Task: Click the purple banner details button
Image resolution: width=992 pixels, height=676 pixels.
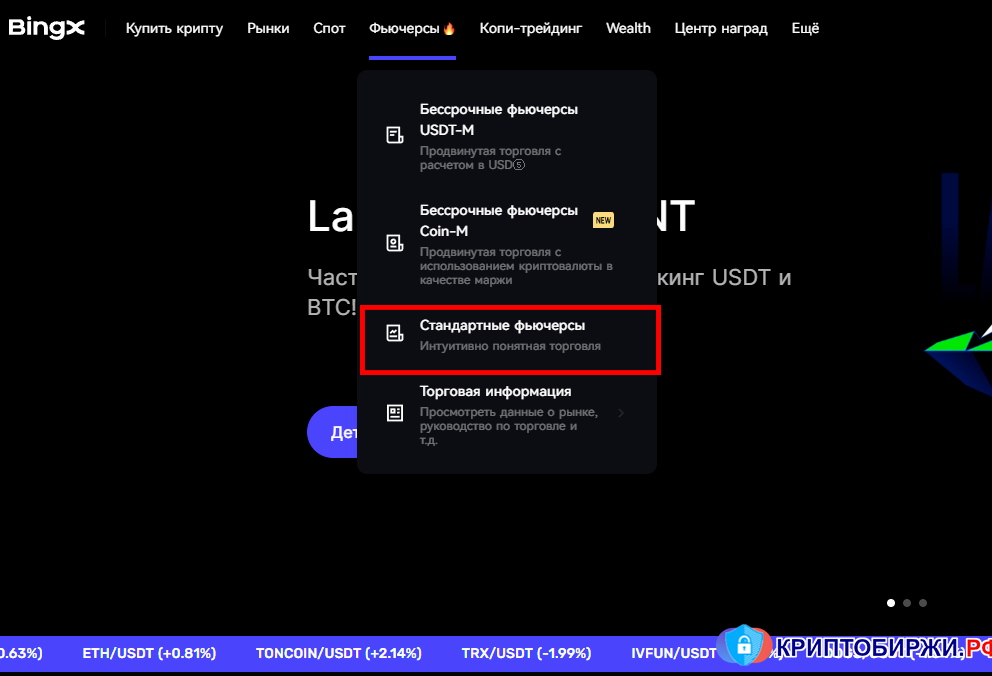Action: coord(332,432)
